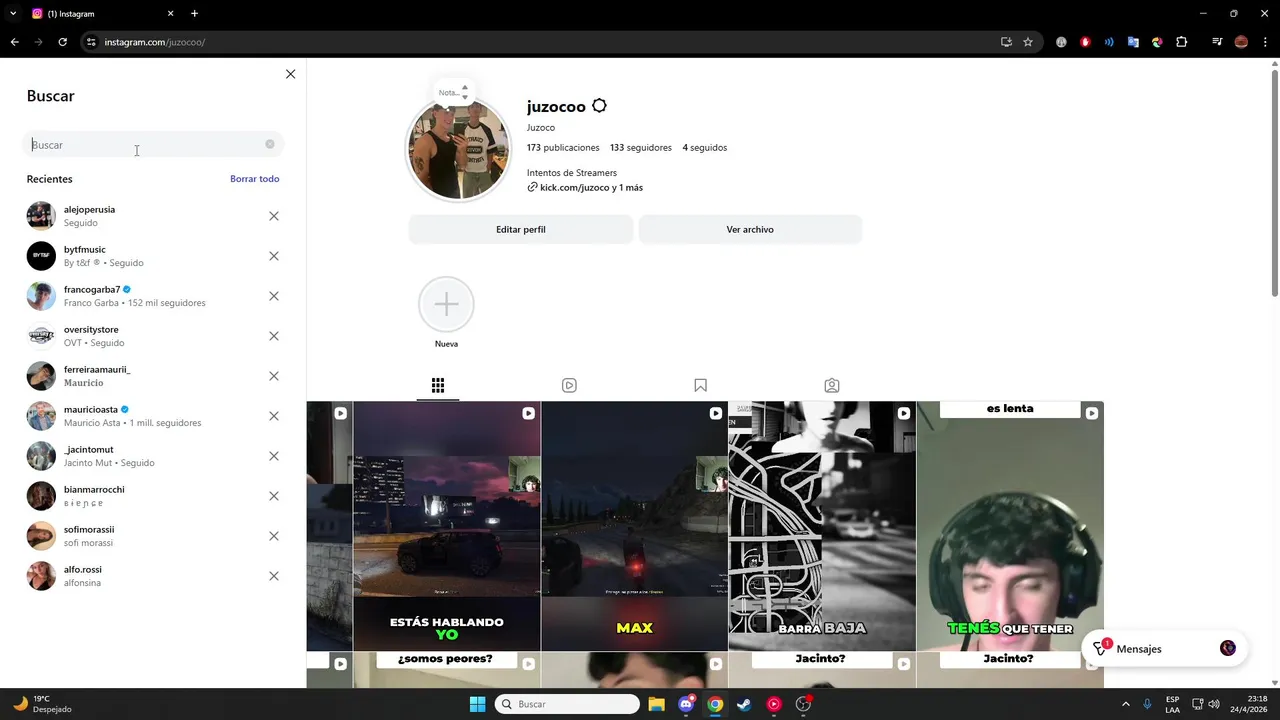Open the 'BARRA BAJA' reel thumbnail
Image resolution: width=1280 pixels, height=720 pixels.
click(822, 526)
